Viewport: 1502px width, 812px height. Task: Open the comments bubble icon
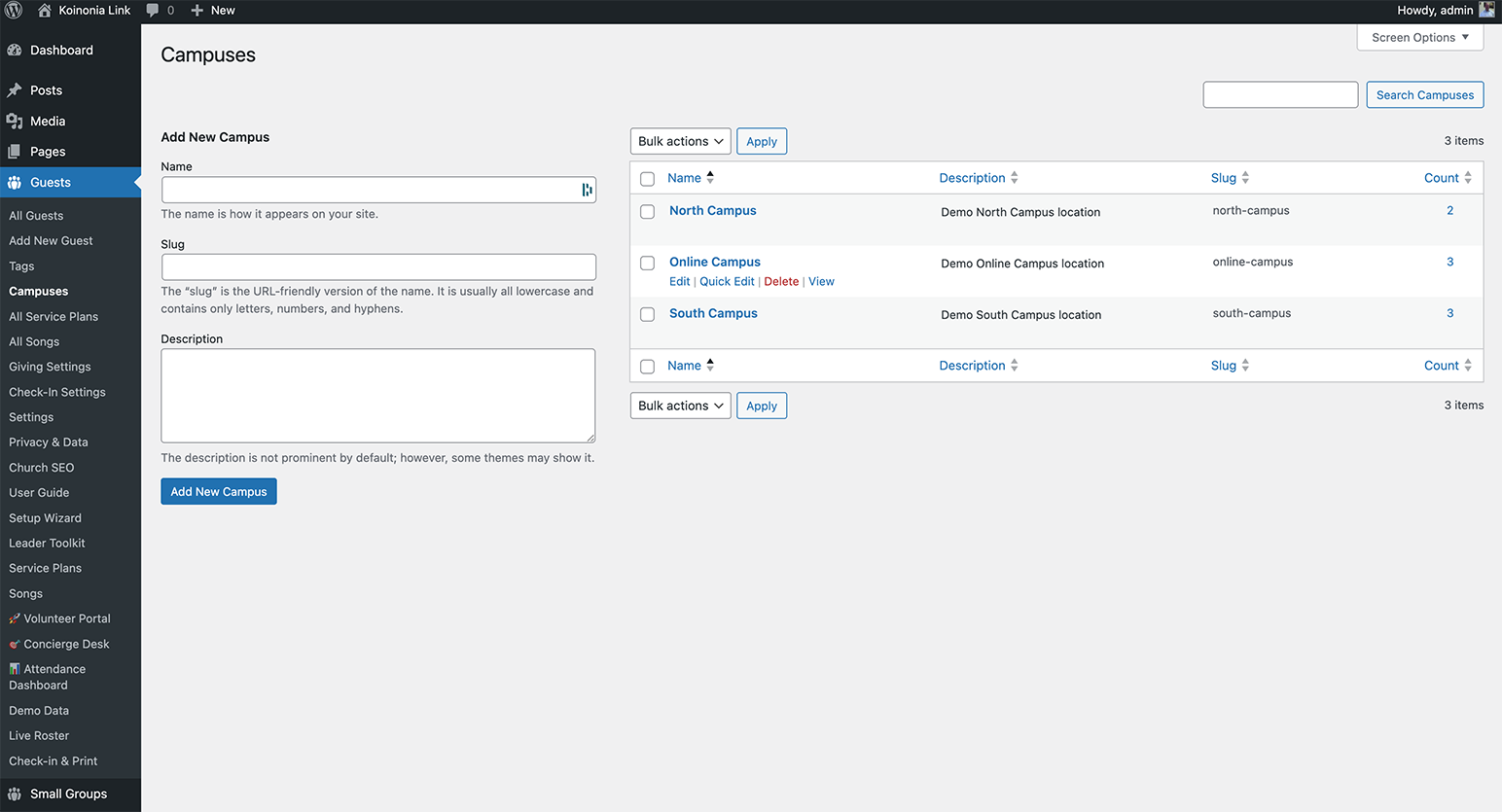point(153,11)
